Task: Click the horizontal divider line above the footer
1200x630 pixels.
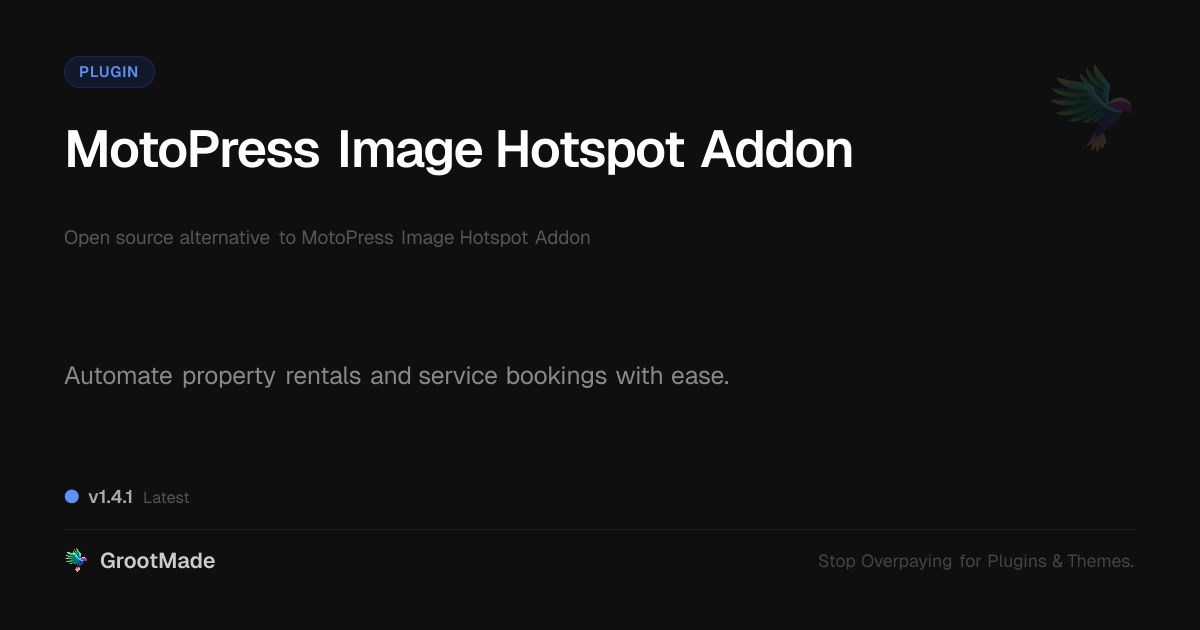Action: (x=600, y=529)
